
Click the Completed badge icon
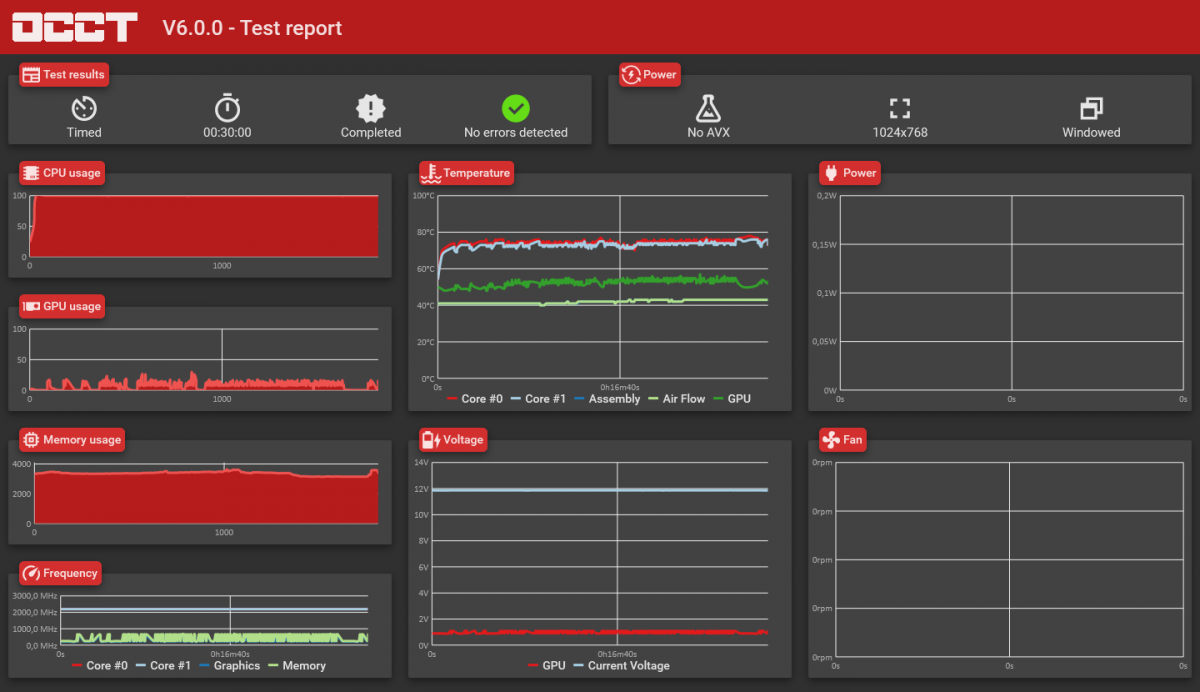(371, 108)
